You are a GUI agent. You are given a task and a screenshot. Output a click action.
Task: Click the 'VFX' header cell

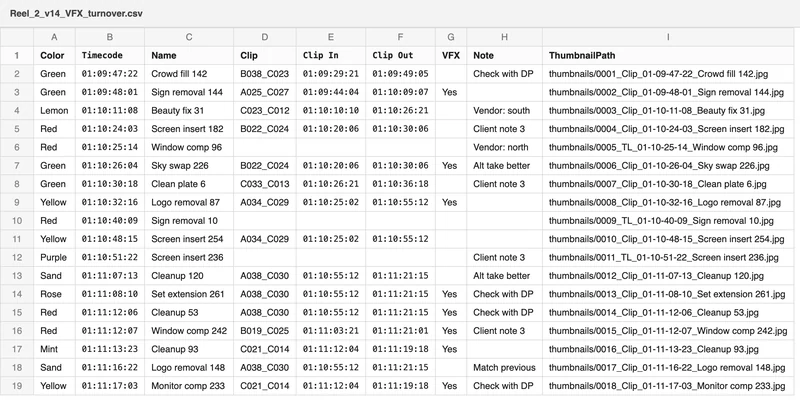pos(451,56)
